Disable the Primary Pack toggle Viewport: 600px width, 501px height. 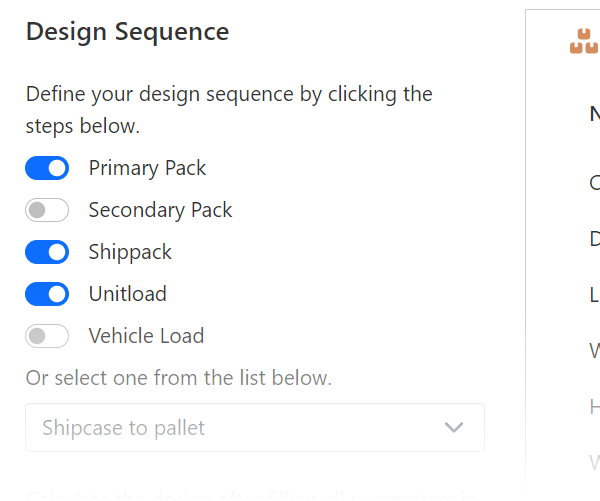click(47, 168)
